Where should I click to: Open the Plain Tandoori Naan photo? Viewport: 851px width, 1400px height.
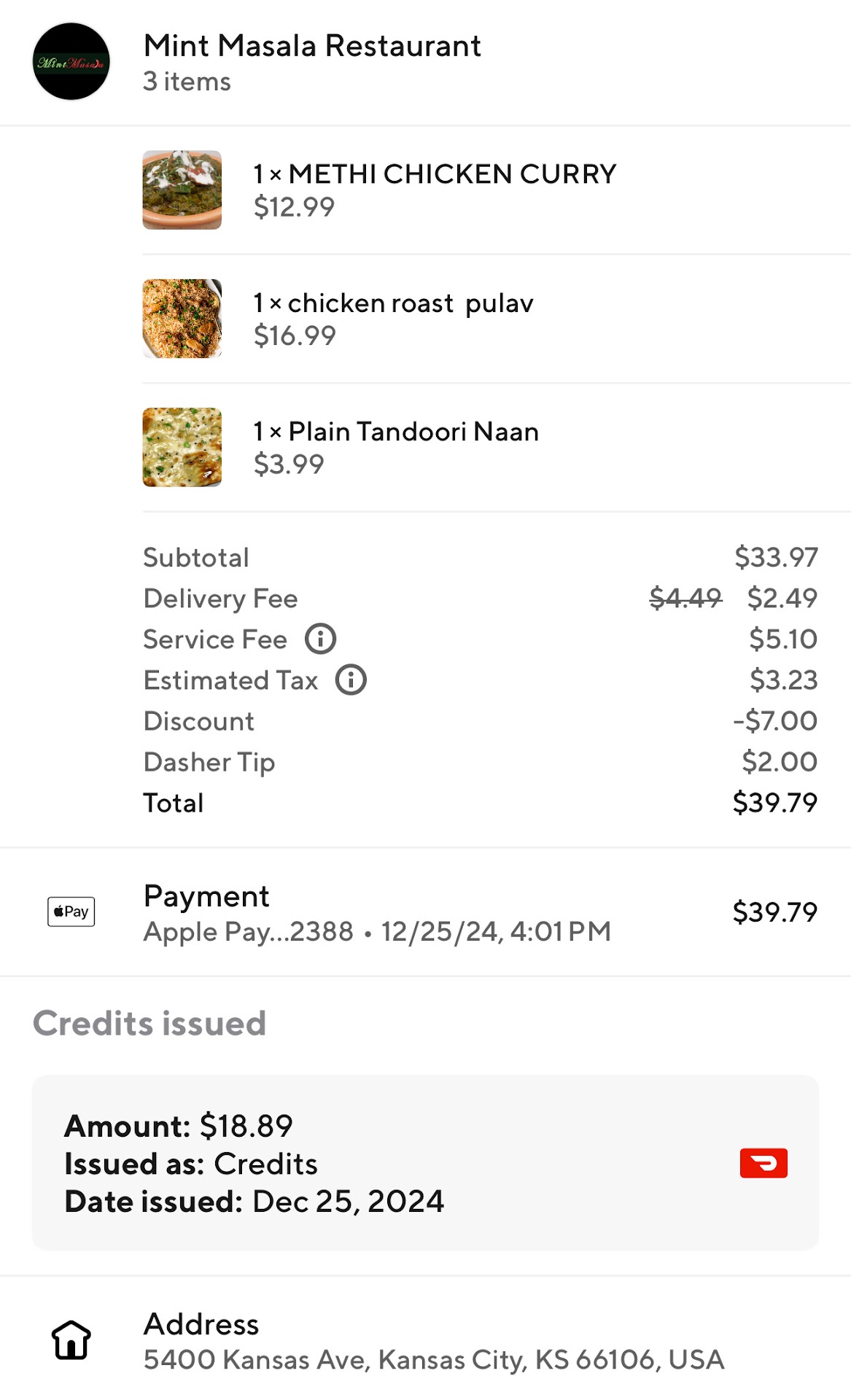pyautogui.click(x=182, y=447)
